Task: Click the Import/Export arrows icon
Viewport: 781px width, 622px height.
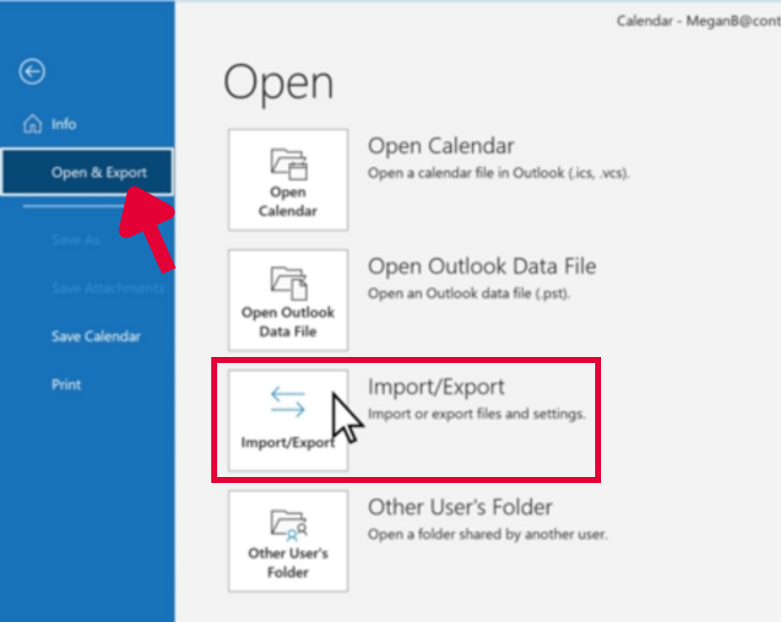Action: pos(288,401)
